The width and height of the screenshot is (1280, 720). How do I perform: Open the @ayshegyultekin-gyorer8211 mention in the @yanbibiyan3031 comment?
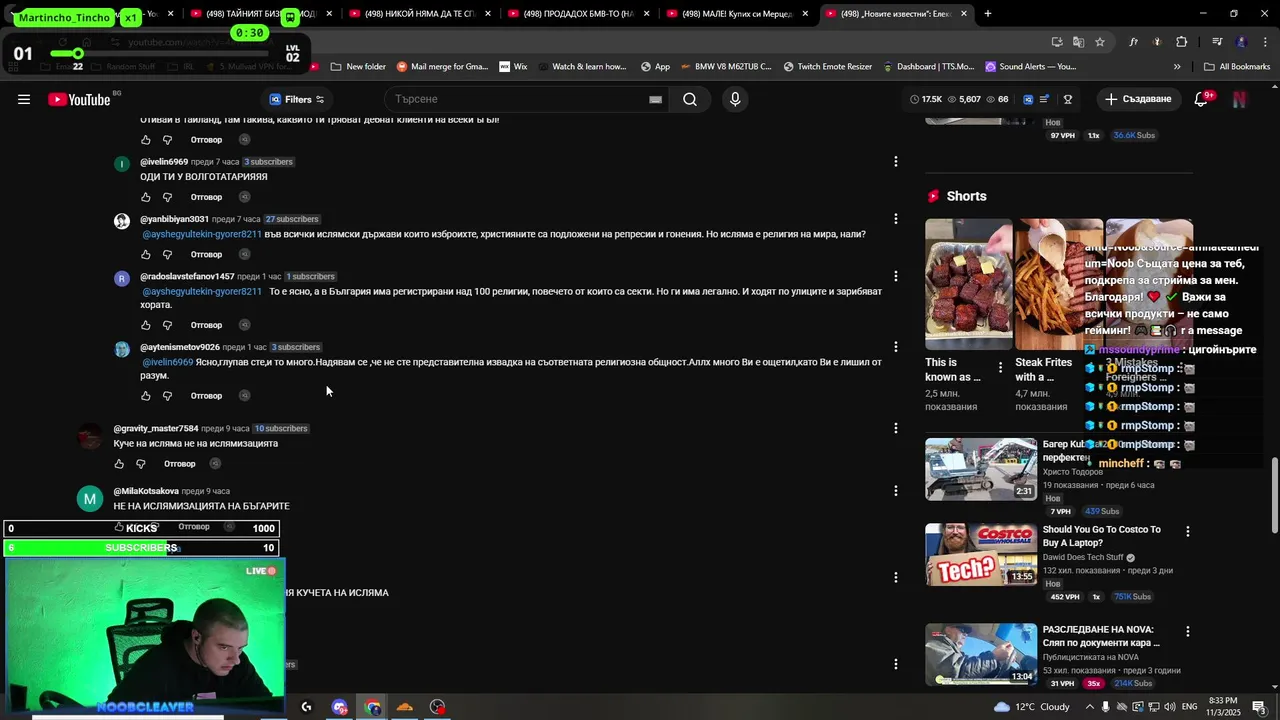202,234
